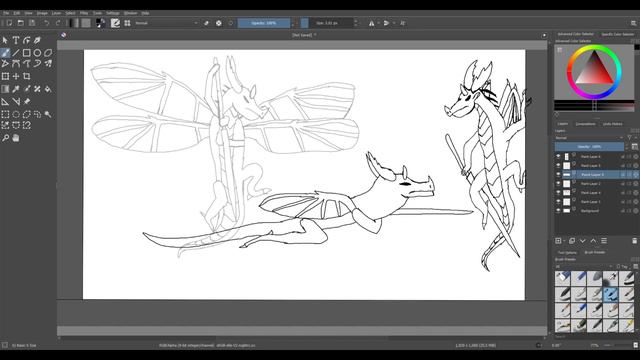Viewport: 640px width, 360px height.
Task: Select the Crop tool
Action: [x=27, y=76]
